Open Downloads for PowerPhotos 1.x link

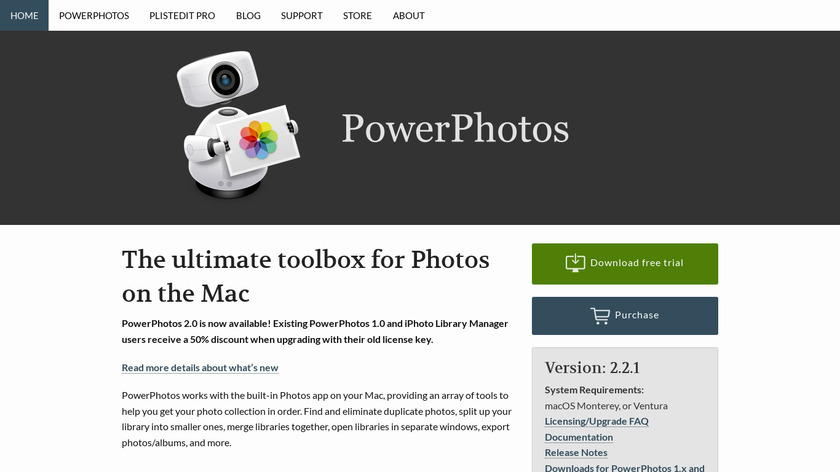coord(625,468)
